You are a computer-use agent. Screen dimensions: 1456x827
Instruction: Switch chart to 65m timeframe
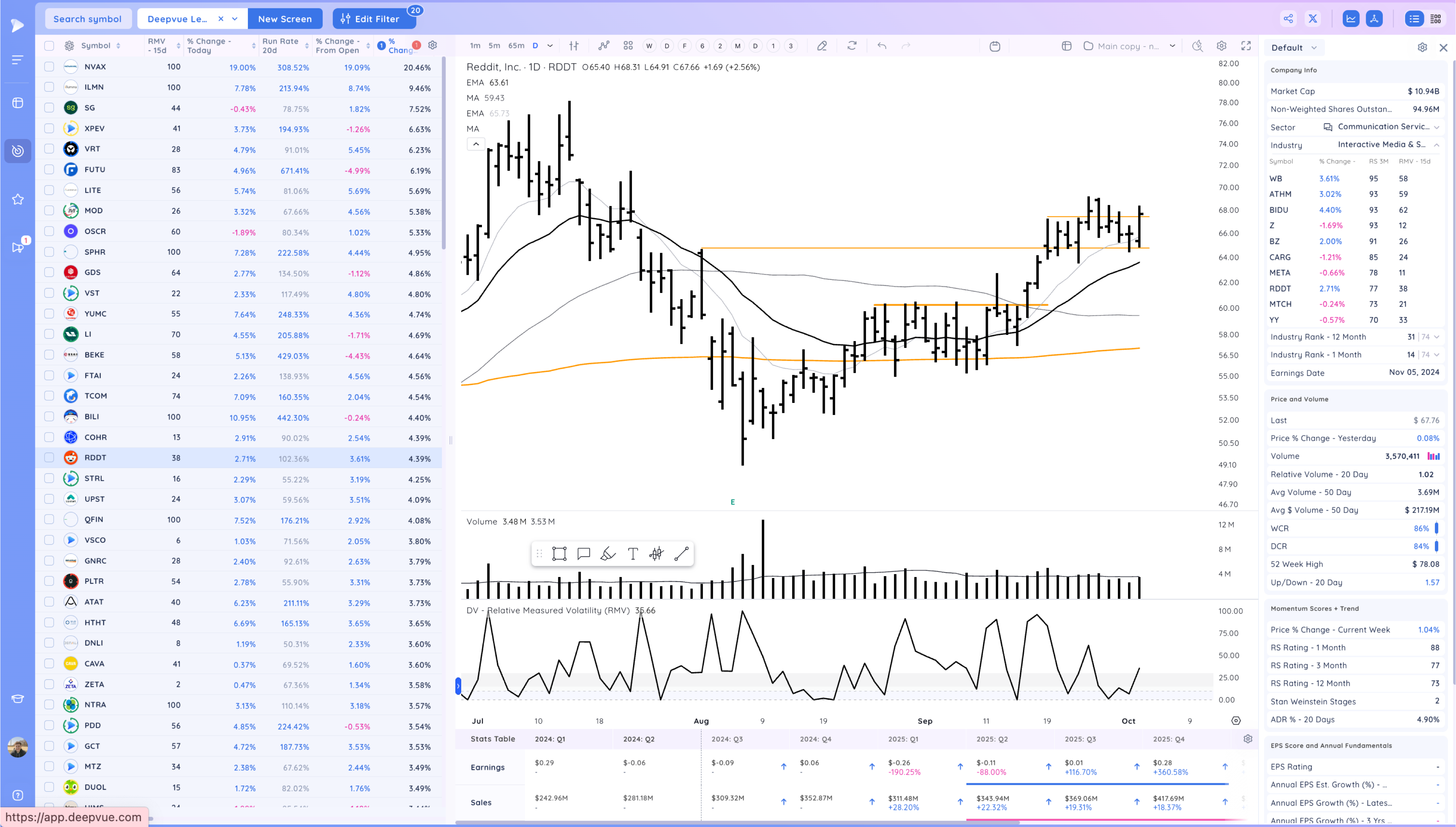(516, 46)
